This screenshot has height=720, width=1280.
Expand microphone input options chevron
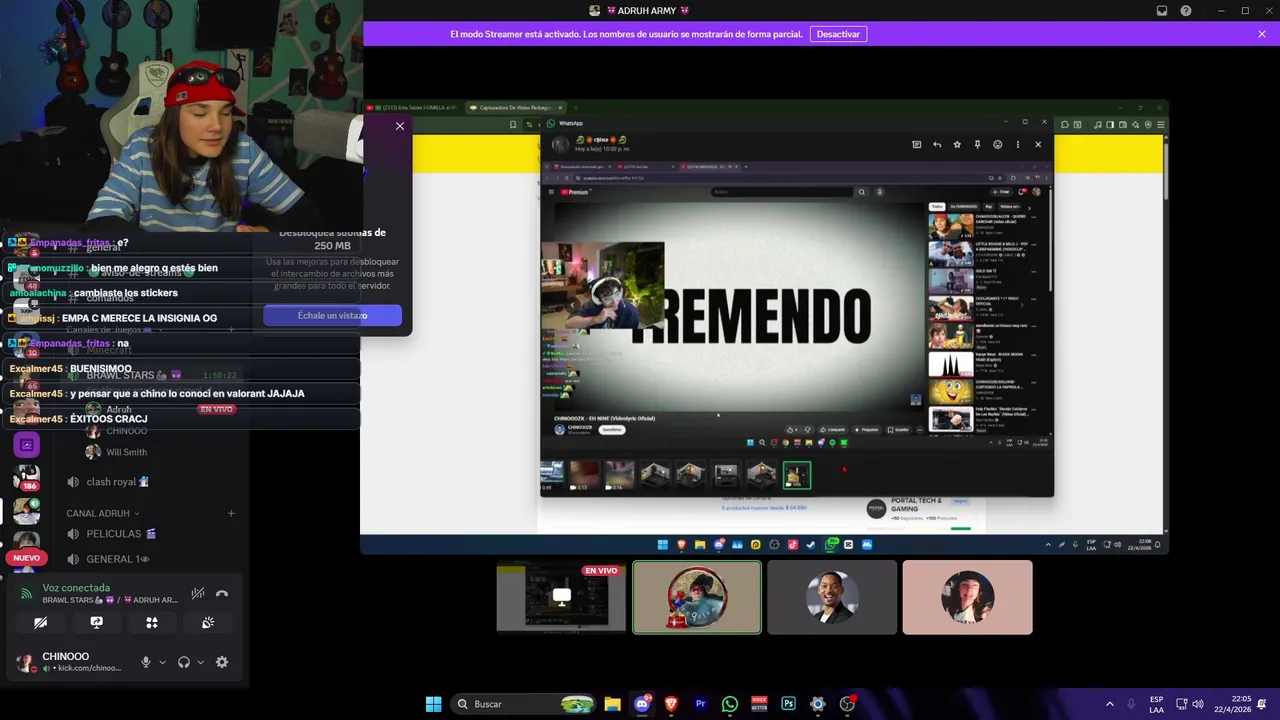[x=162, y=662]
